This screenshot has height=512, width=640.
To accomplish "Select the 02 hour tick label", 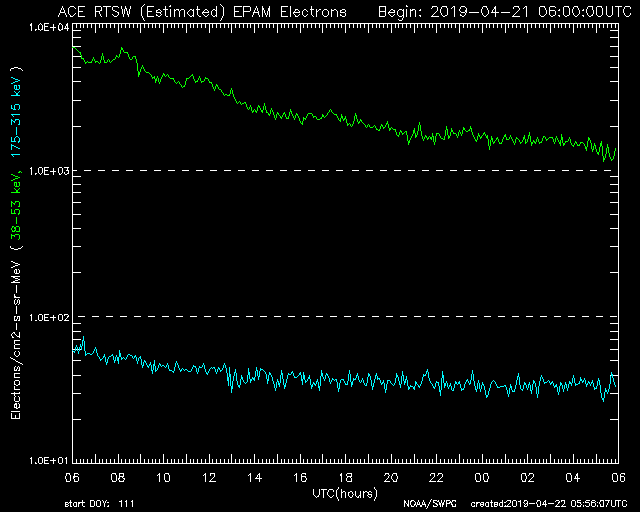I will tap(527, 476).
